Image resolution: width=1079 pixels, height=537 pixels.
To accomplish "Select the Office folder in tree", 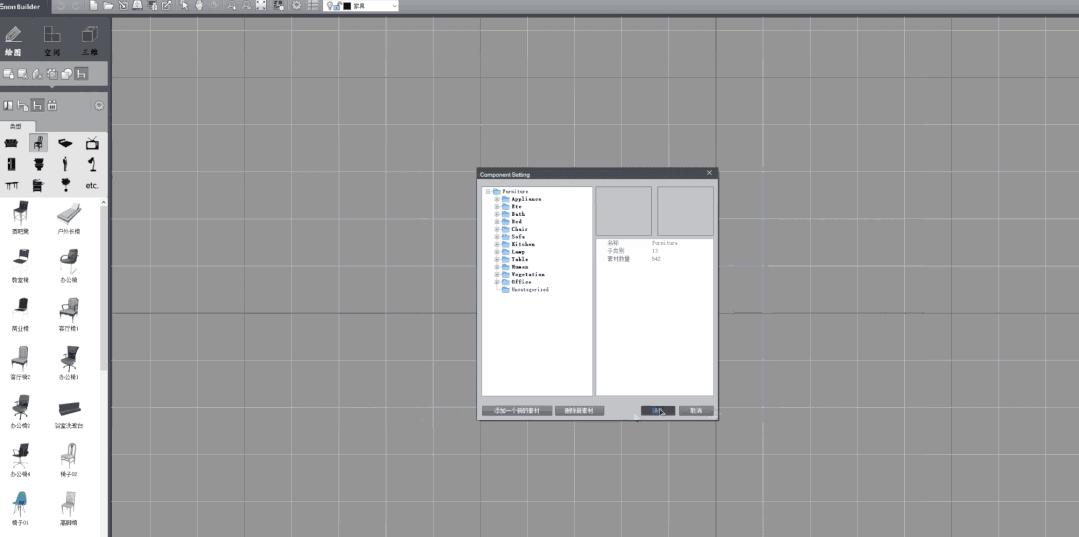I will 517,282.
